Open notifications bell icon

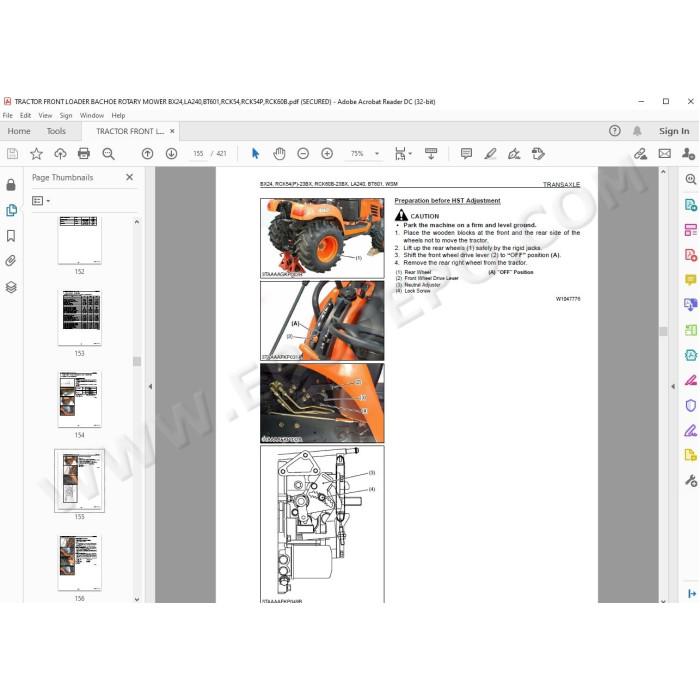point(638,131)
